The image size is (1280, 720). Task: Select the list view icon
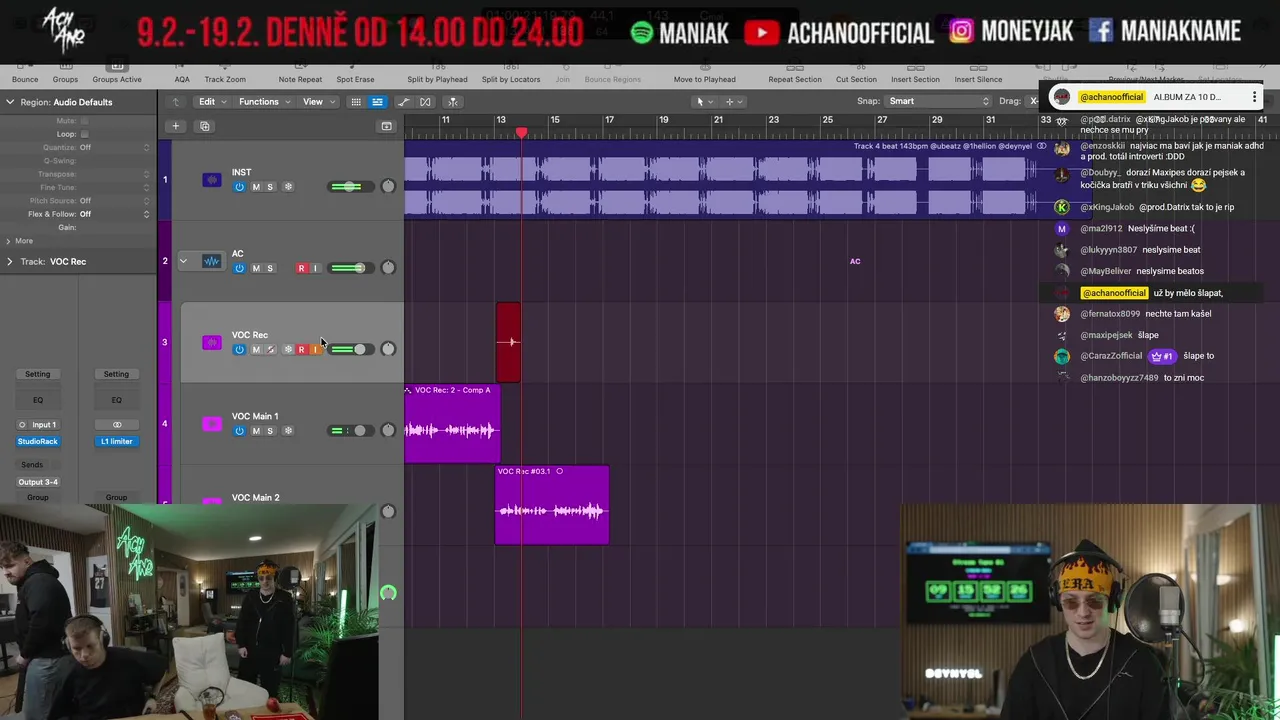pyautogui.click(x=377, y=102)
